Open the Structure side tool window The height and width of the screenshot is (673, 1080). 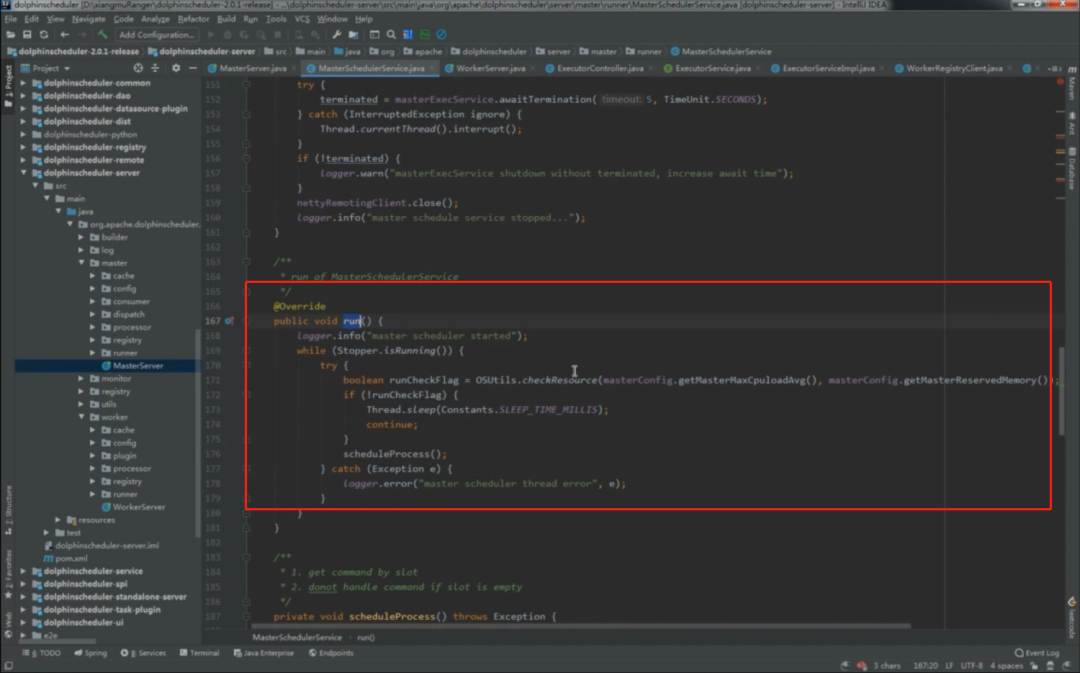click(x=8, y=510)
